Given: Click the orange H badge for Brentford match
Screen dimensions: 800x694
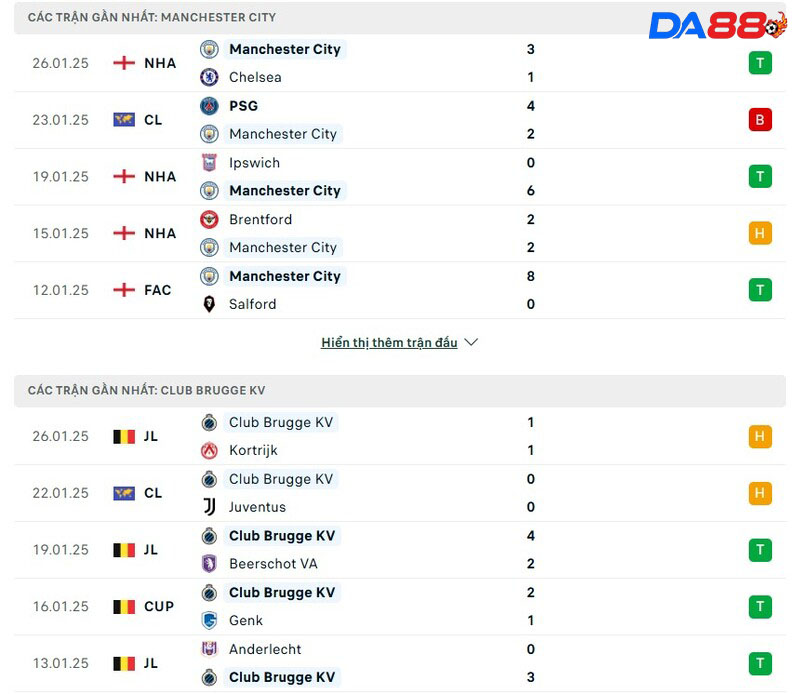Looking at the screenshot, I should (760, 233).
